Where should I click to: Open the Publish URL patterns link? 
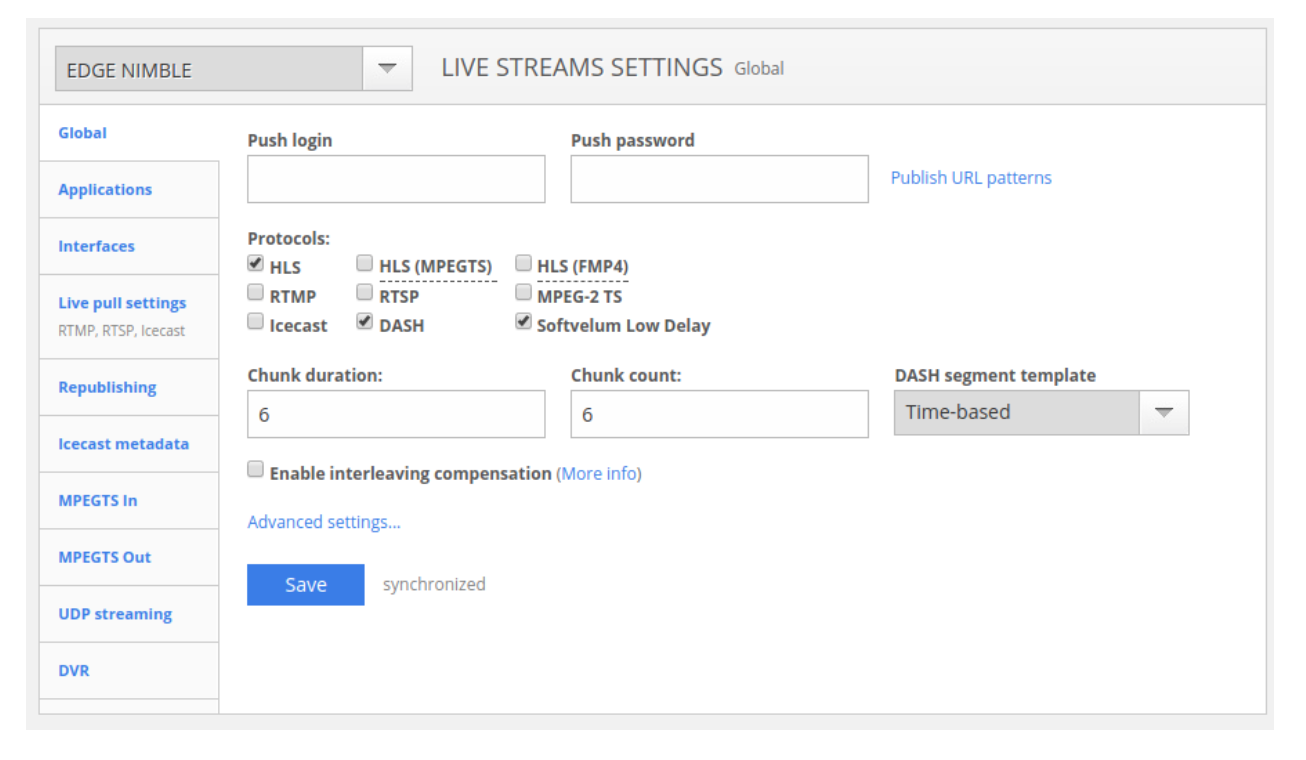pyautogui.click(x=971, y=178)
